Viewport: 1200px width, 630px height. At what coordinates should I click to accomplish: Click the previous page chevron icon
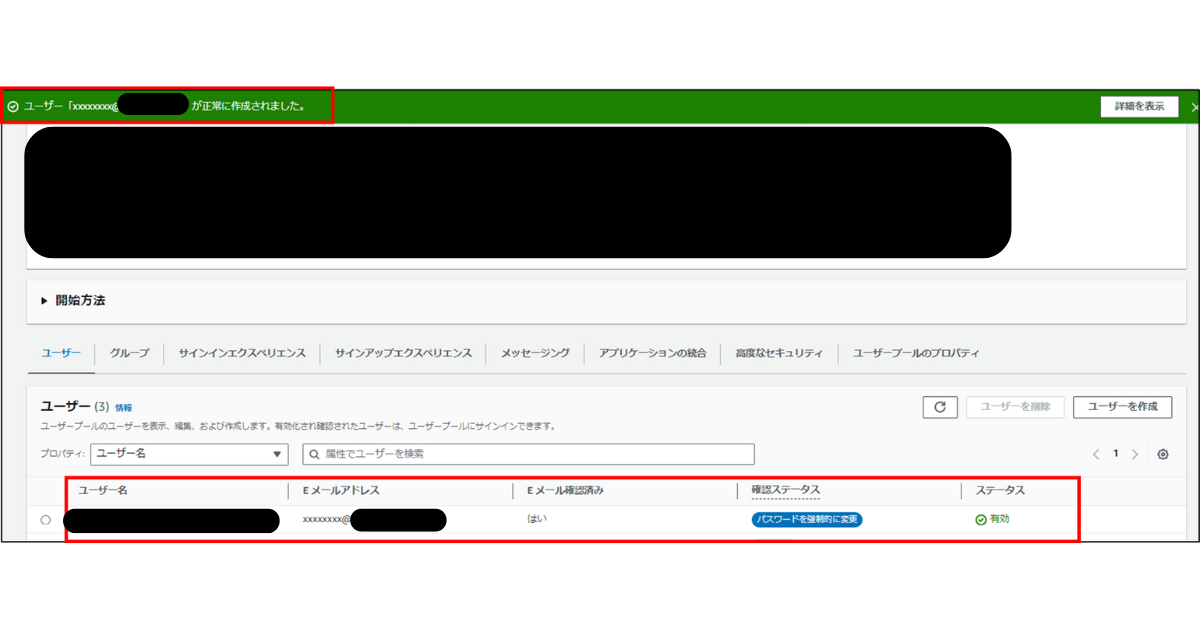point(1095,454)
